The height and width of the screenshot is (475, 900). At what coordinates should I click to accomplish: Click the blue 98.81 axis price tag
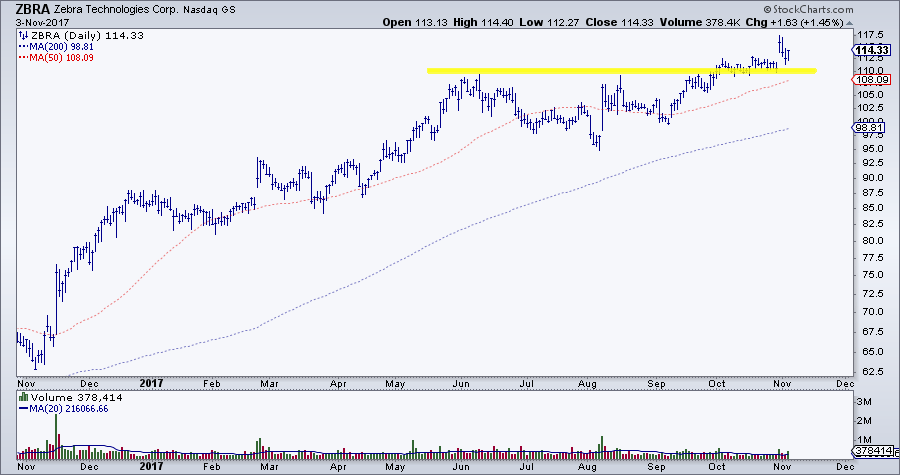coord(866,128)
